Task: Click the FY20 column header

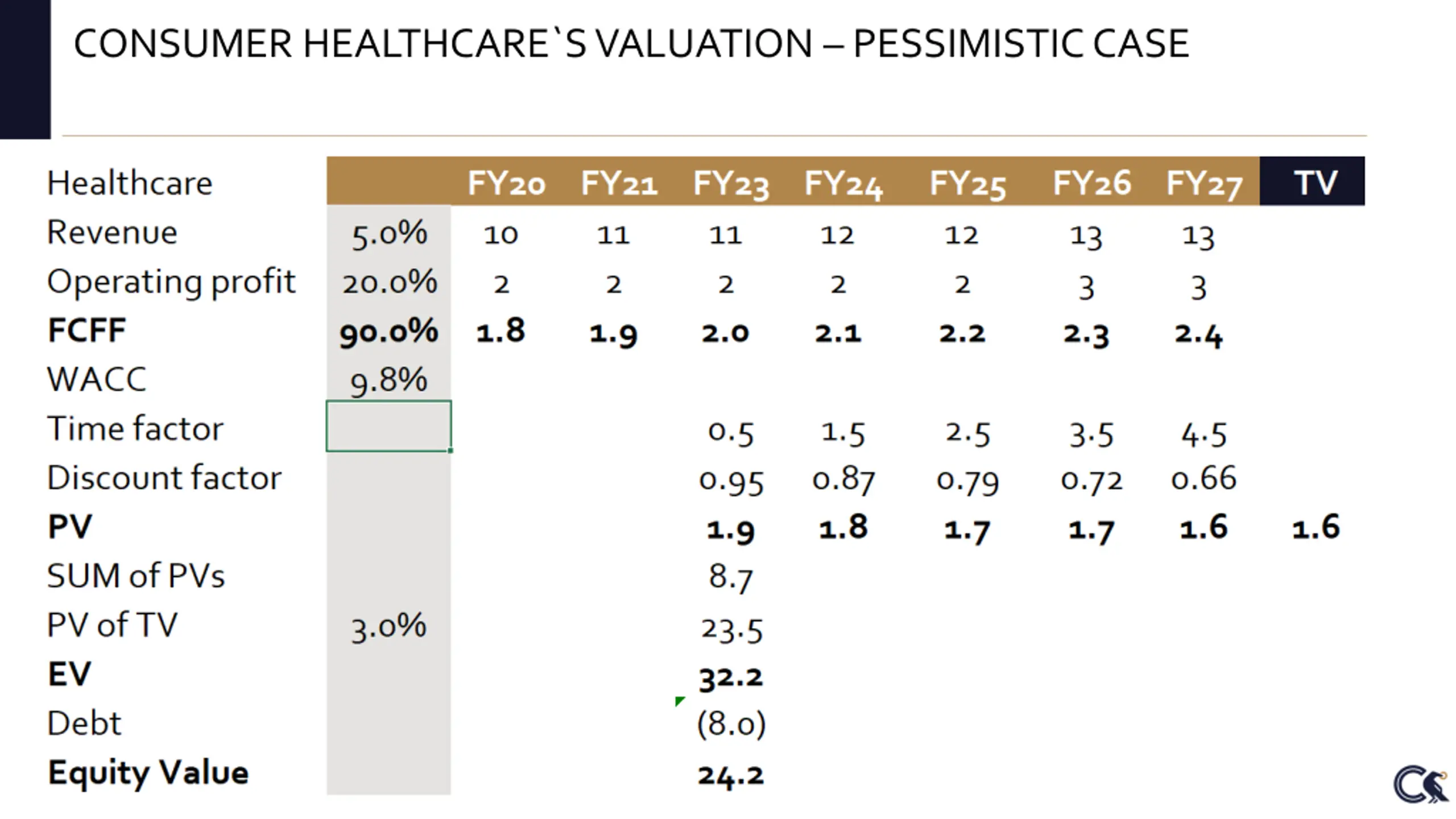Action: pos(506,183)
